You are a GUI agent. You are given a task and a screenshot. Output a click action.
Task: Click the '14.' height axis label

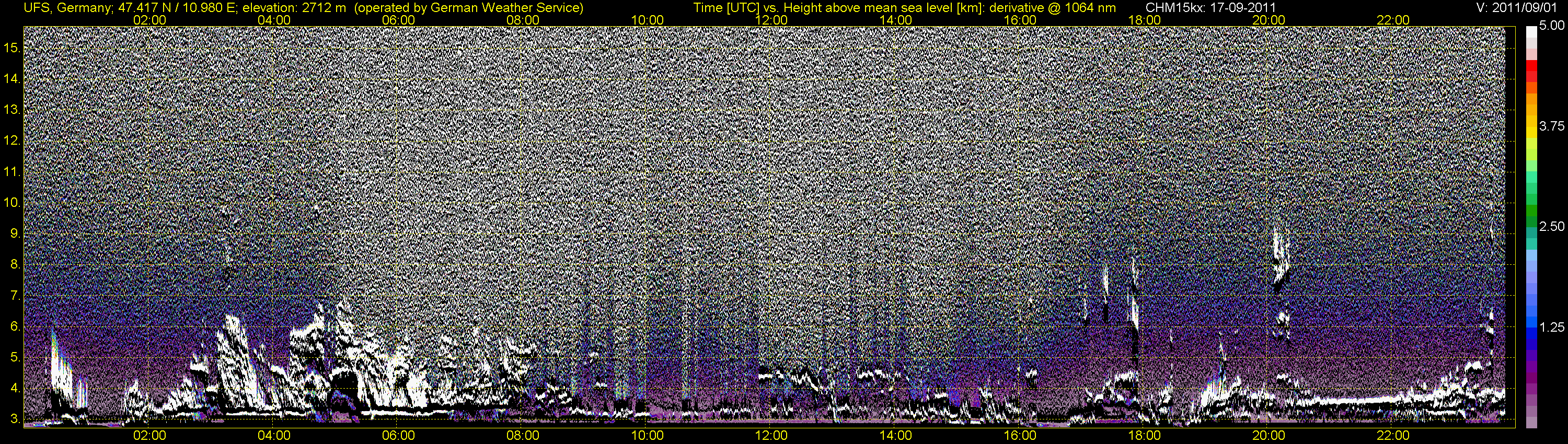(13, 78)
